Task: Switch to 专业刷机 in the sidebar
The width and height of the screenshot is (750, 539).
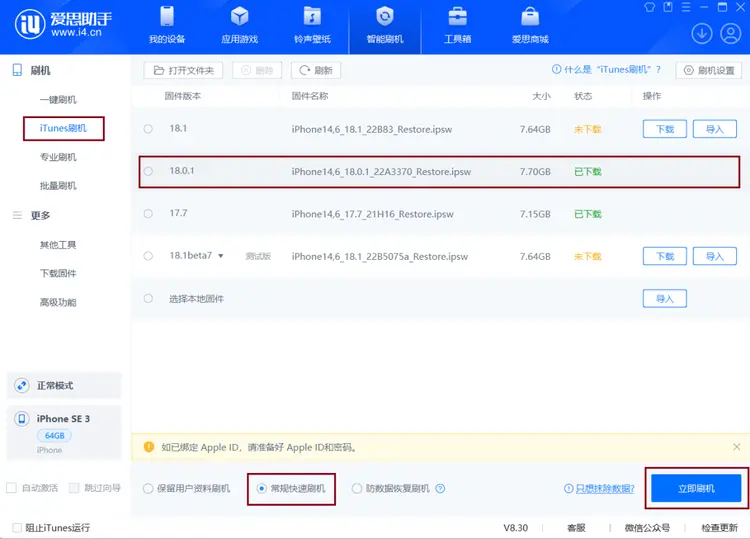Action: coord(58,157)
